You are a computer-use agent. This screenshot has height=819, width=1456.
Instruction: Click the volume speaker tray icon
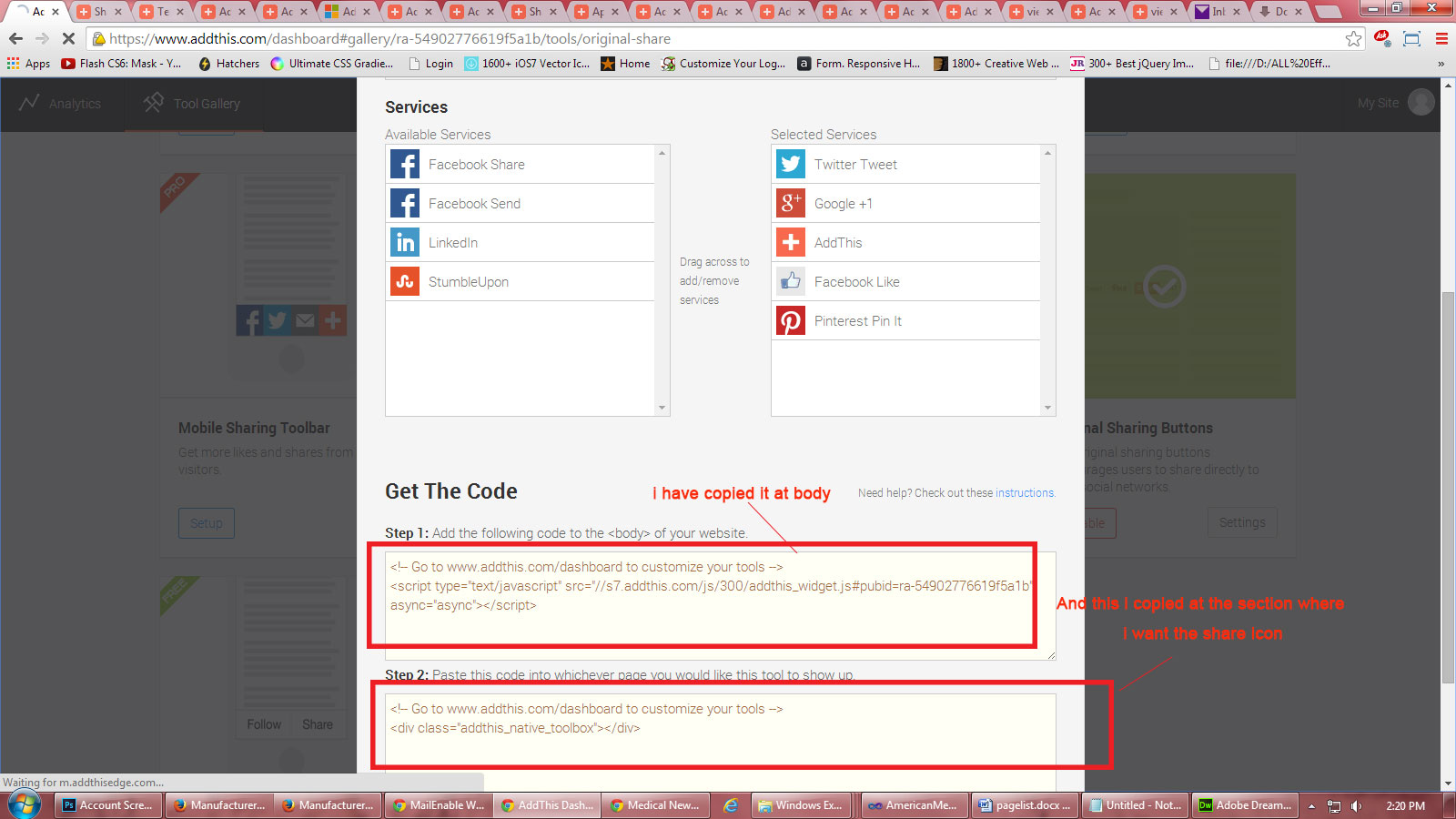click(x=1357, y=805)
